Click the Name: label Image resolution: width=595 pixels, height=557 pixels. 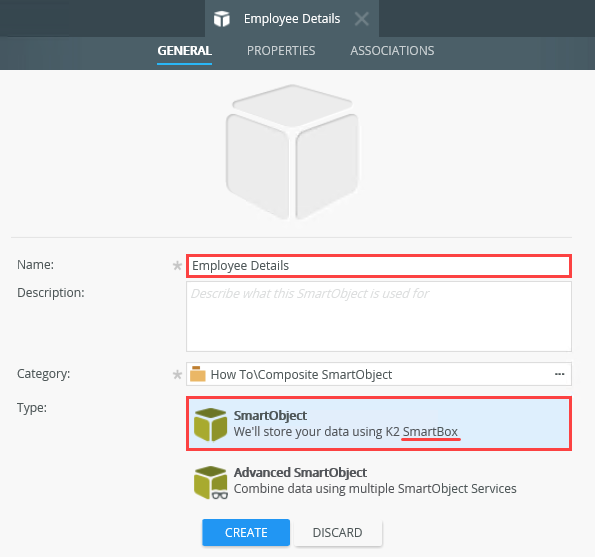coord(35,264)
